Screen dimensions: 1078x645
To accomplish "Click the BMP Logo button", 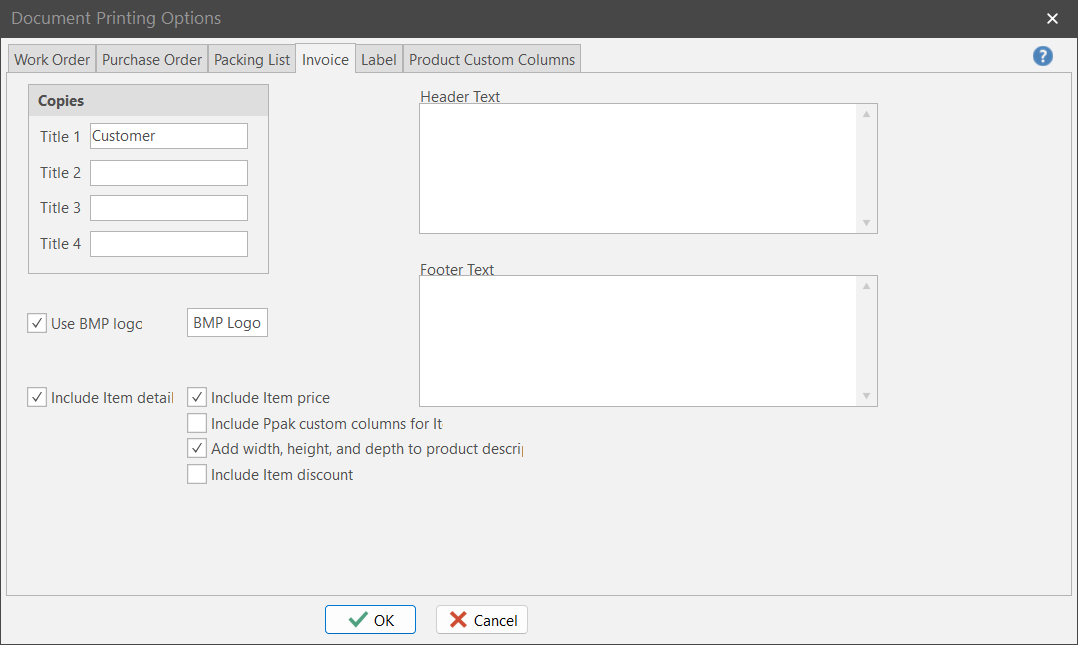I will 227,323.
